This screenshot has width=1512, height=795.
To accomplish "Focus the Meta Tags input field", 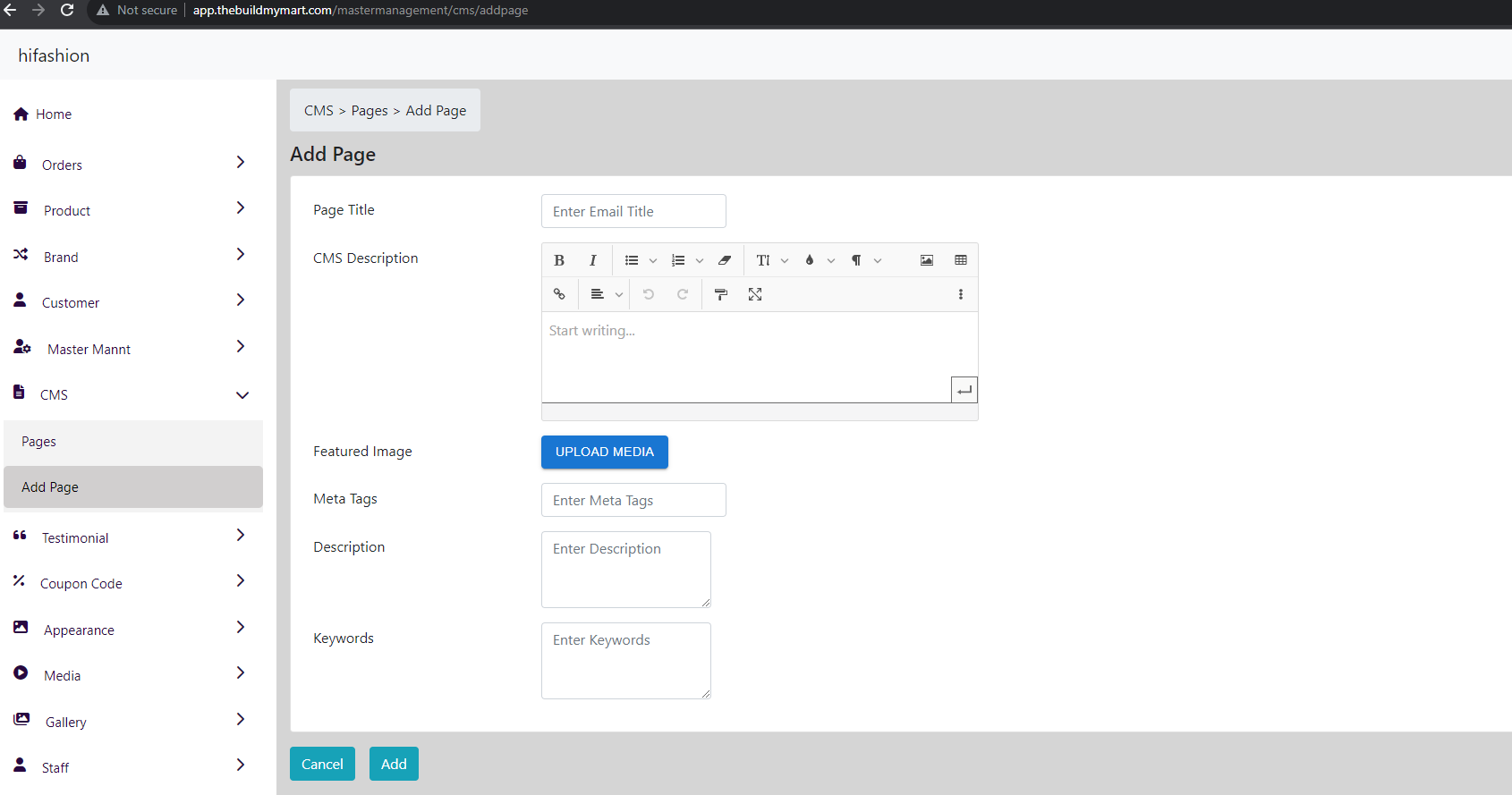I will 633,500.
